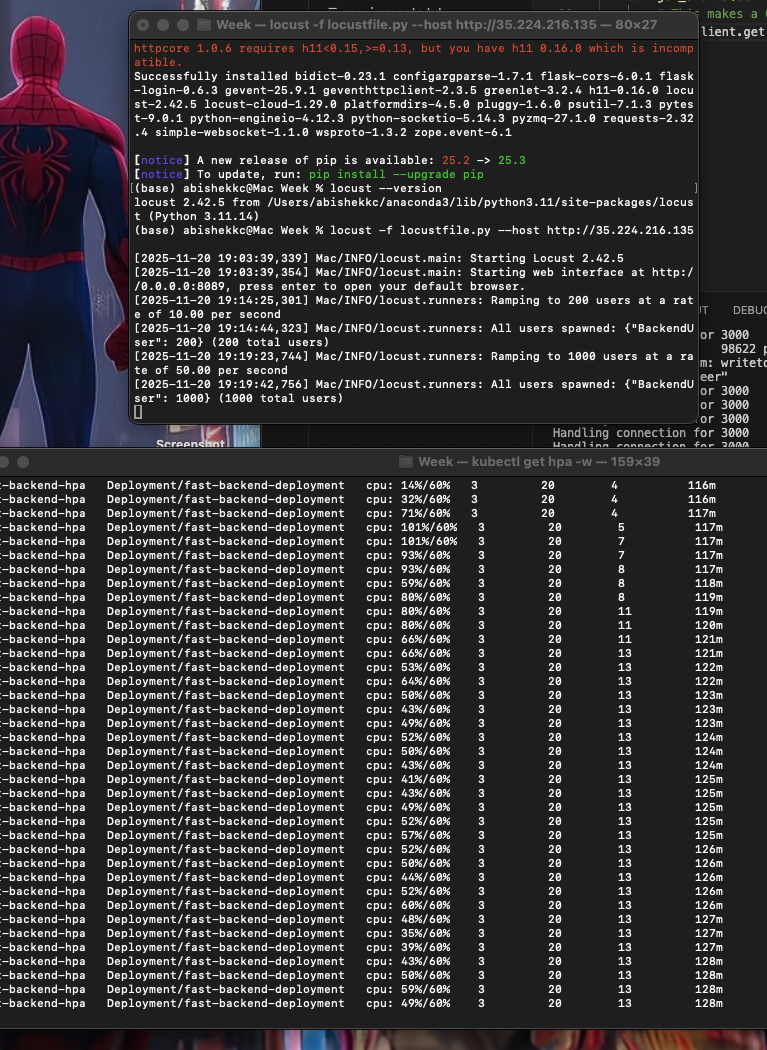Click the cpu: 66%/60% row with 11 replicas
Screen dimensions: 767x1050
tap(361, 639)
